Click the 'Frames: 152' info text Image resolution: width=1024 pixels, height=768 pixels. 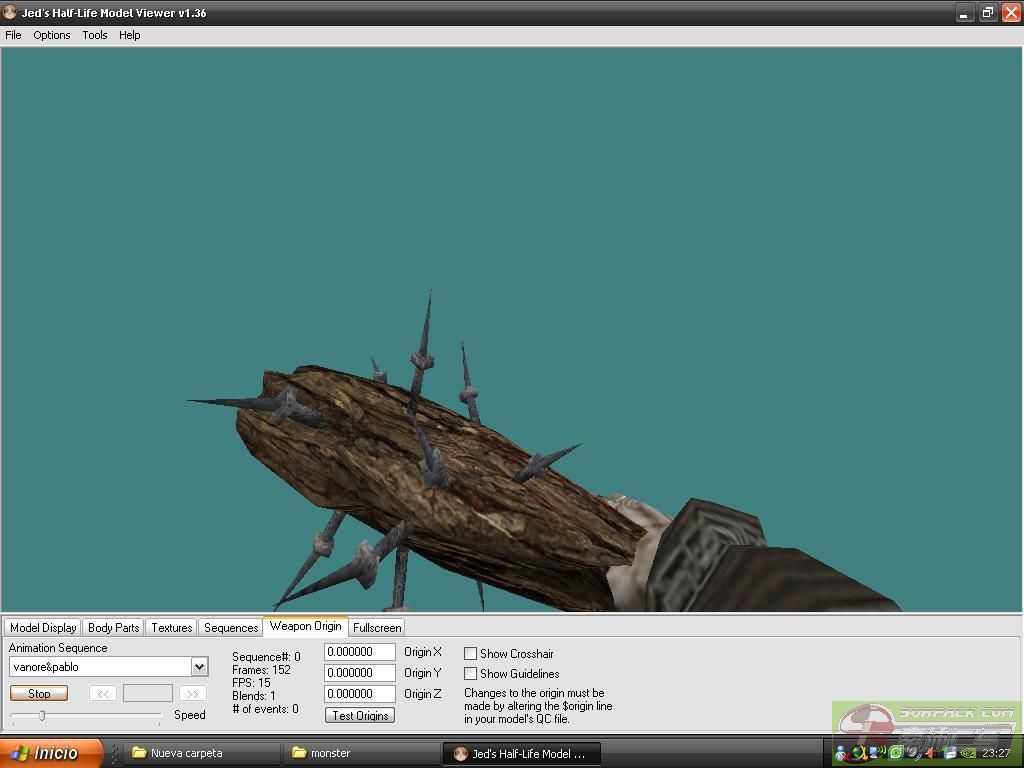point(261,670)
